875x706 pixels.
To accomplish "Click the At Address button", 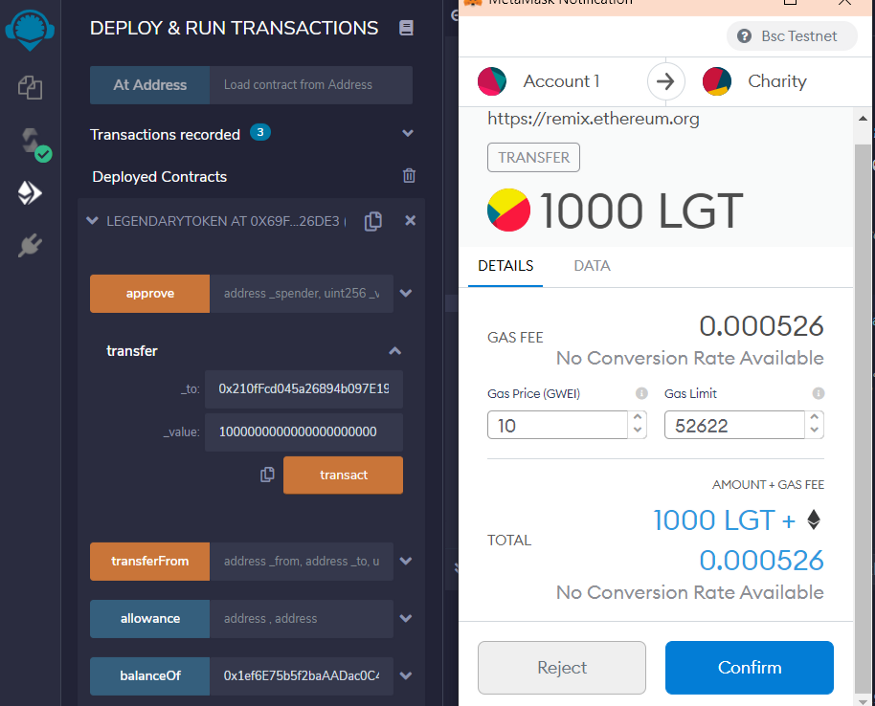I will 150,85.
